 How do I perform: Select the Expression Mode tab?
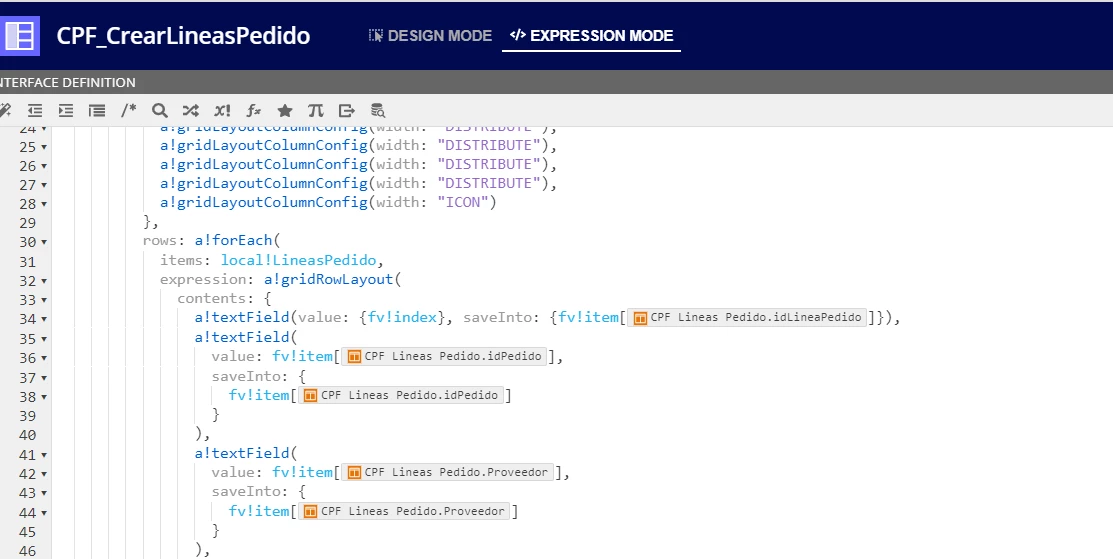[x=591, y=35]
